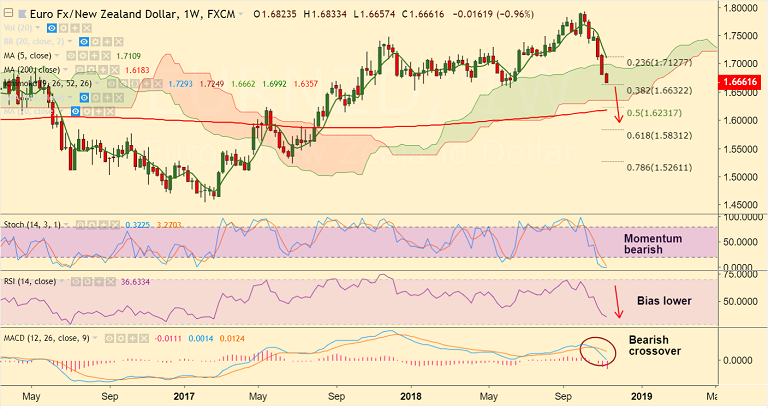768x409 pixels.
Task: Open settings gear for Stoch (14, 3, 1)
Action: click(x=92, y=225)
